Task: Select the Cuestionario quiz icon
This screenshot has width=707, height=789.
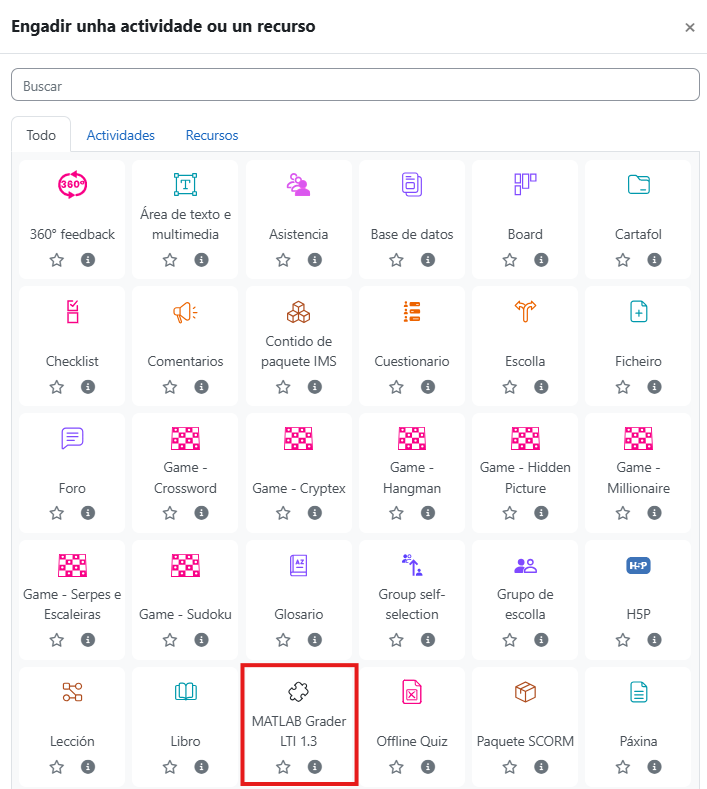Action: tap(412, 312)
